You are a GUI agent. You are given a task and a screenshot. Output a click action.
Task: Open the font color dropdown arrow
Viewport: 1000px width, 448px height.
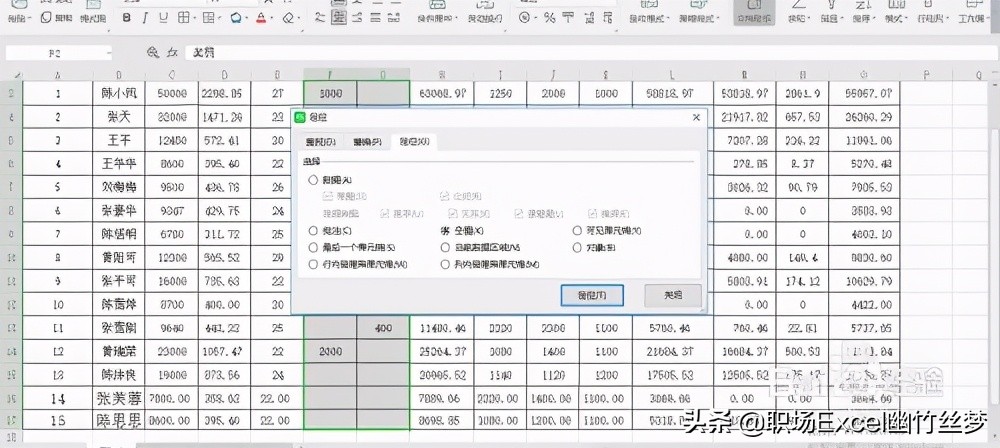272,19
